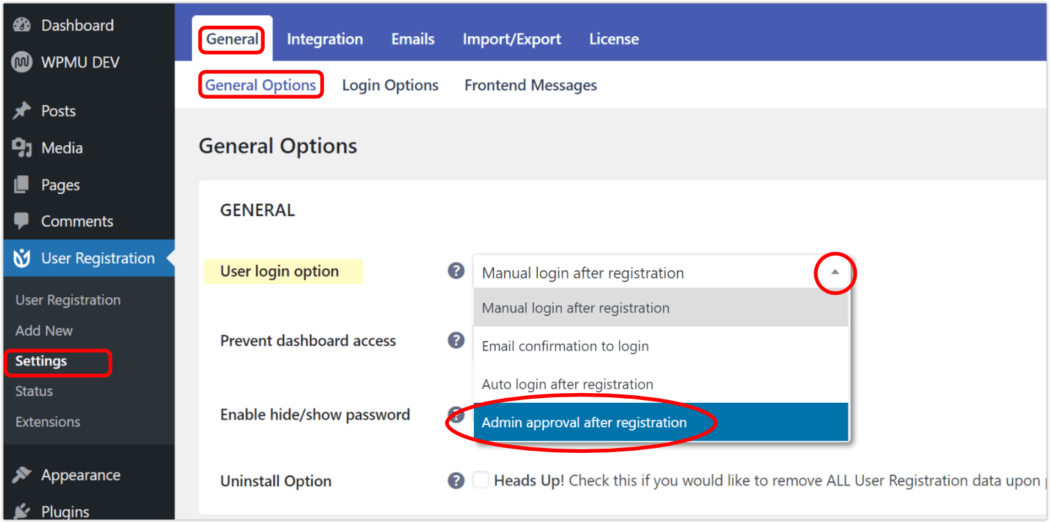
Task: Choose Email confirmation to login option
Action: point(565,346)
